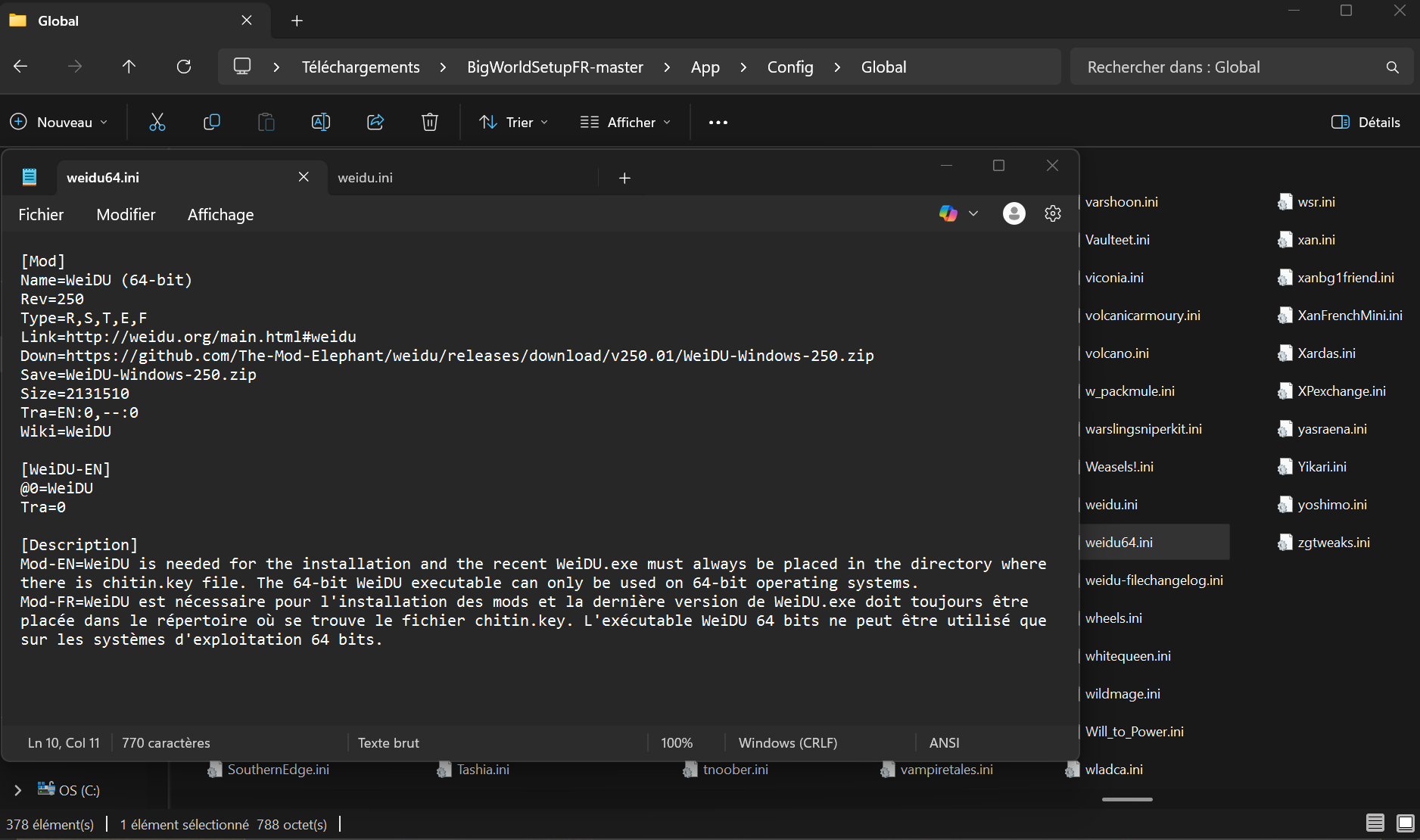Click the Copy icon in Explorer toolbar

point(212,122)
